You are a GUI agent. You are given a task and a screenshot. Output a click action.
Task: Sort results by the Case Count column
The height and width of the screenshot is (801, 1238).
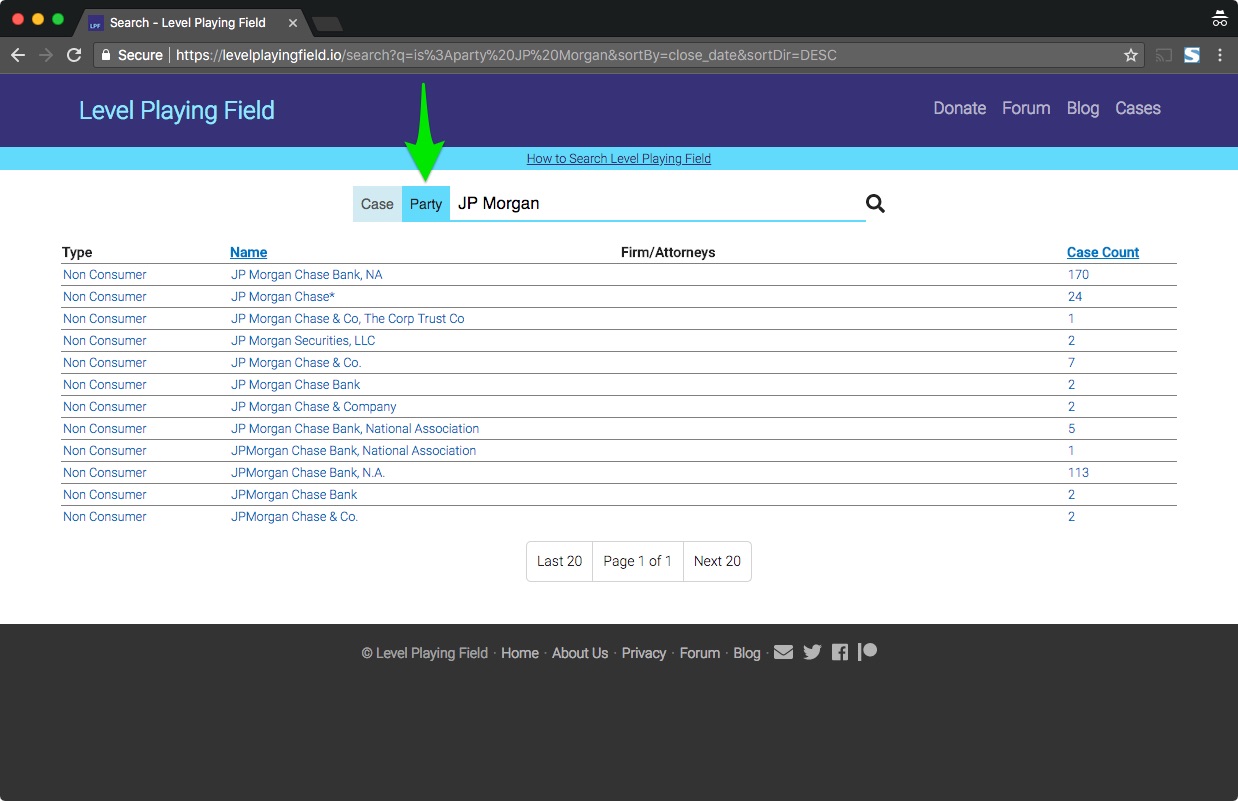[x=1103, y=252]
